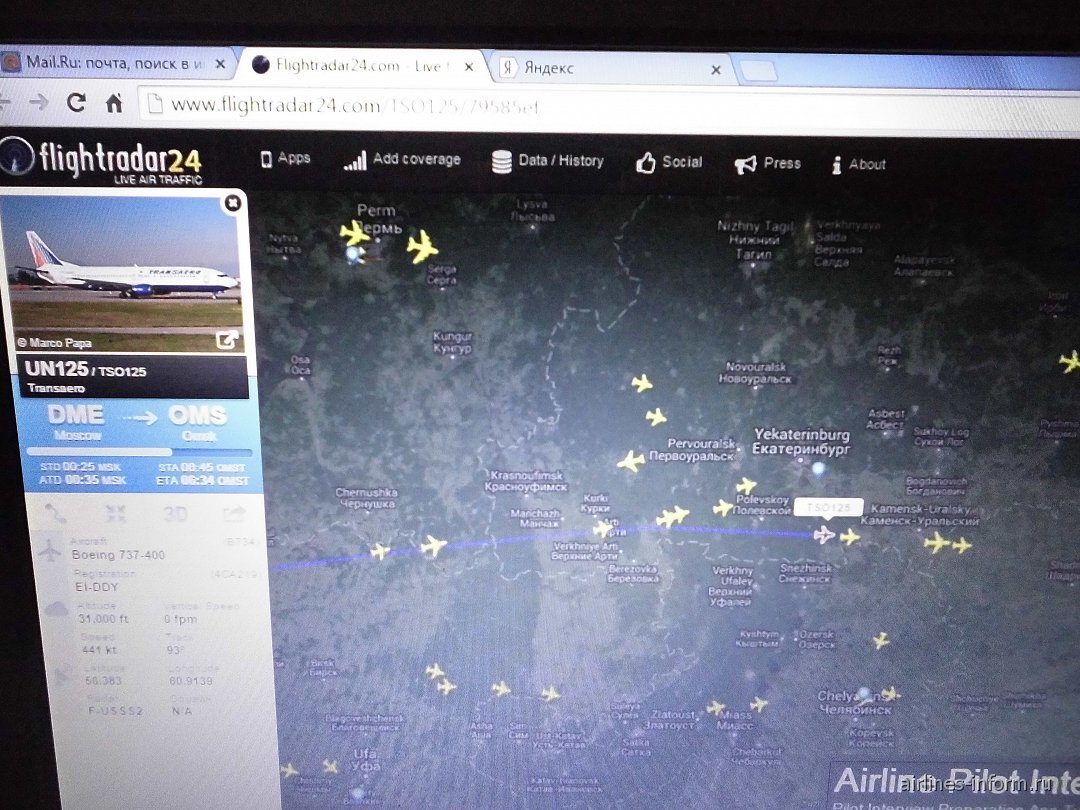Screen dimensions: 1080x810
Task: Click the Kungur city label on map
Action: 453,342
